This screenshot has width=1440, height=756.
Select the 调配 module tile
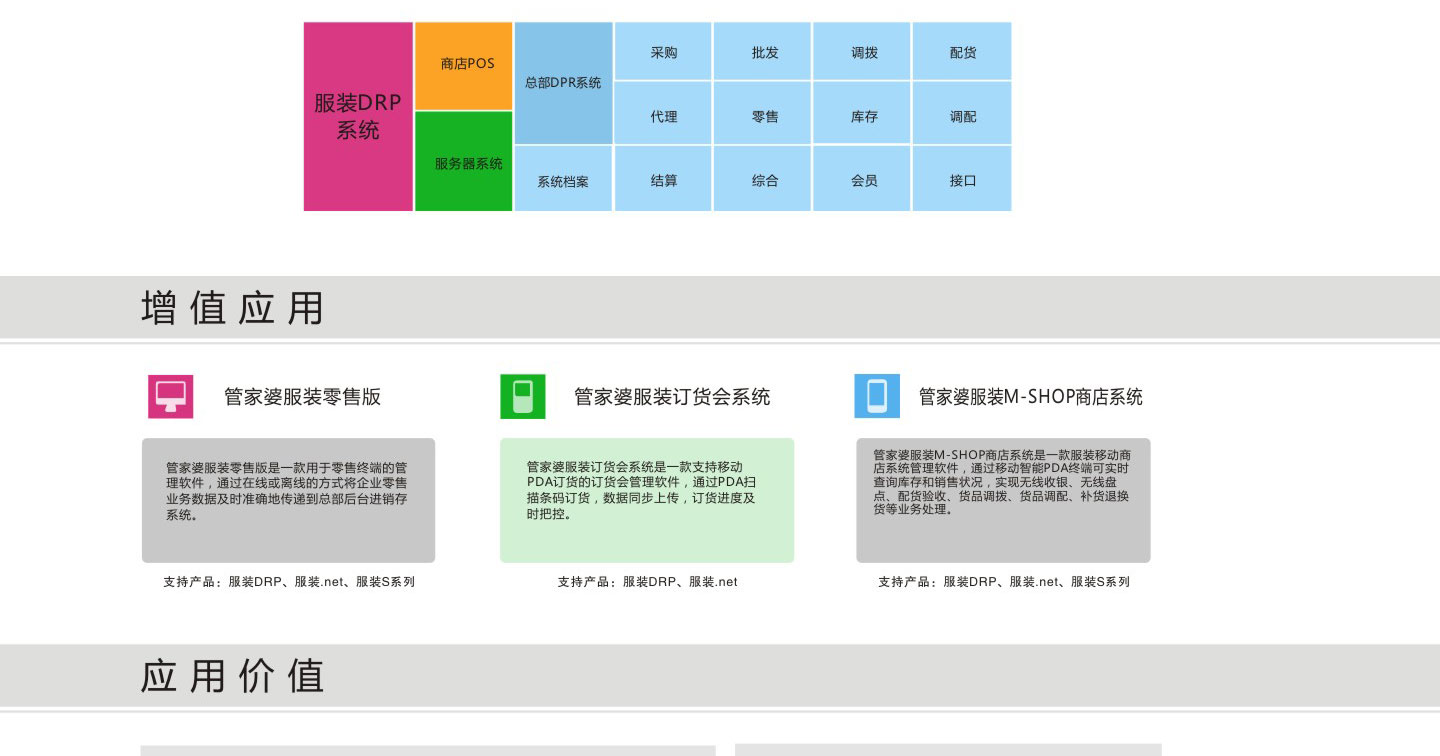(962, 113)
